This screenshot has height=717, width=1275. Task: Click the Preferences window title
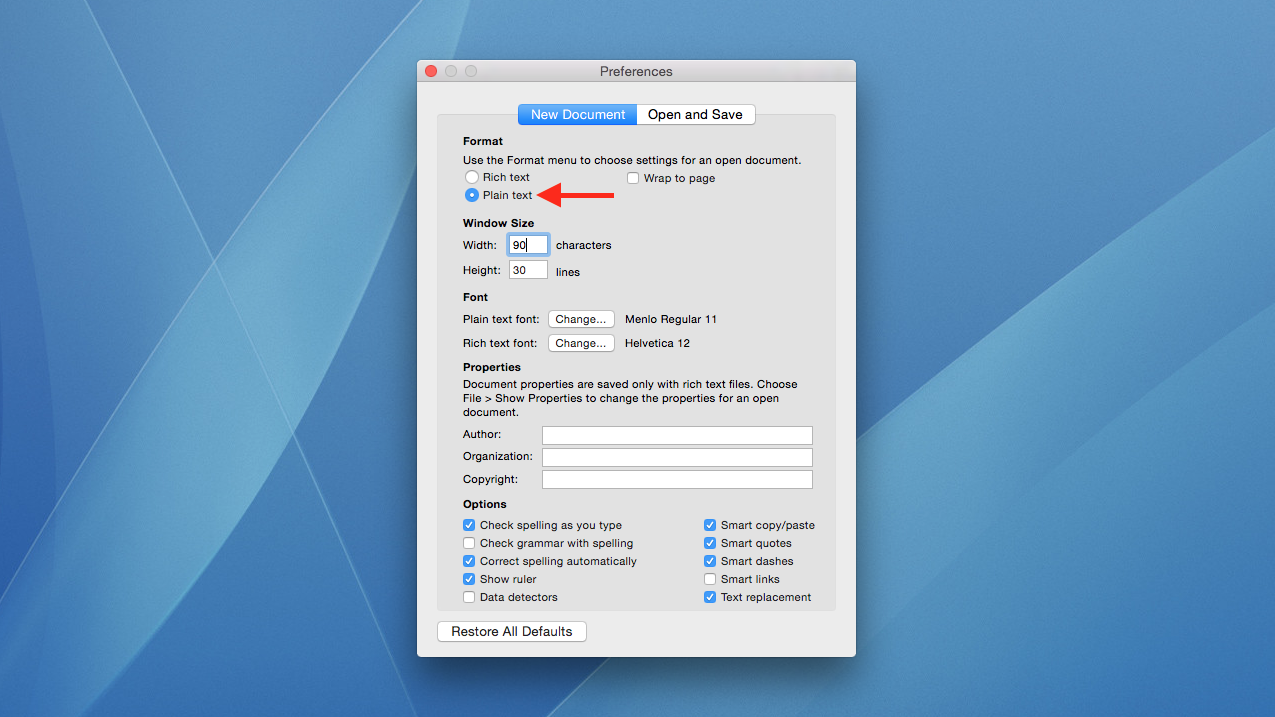click(636, 71)
